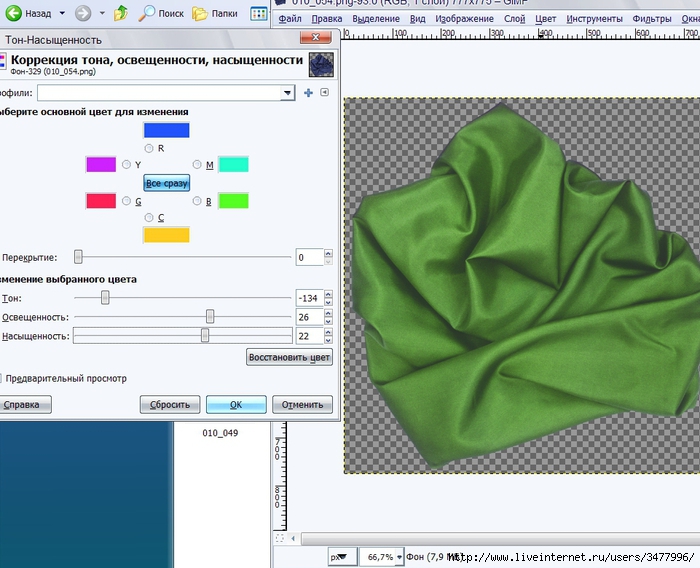This screenshot has width=700, height=568.
Task: Click the small arrow icon beside profile plus
Action: tap(324, 93)
